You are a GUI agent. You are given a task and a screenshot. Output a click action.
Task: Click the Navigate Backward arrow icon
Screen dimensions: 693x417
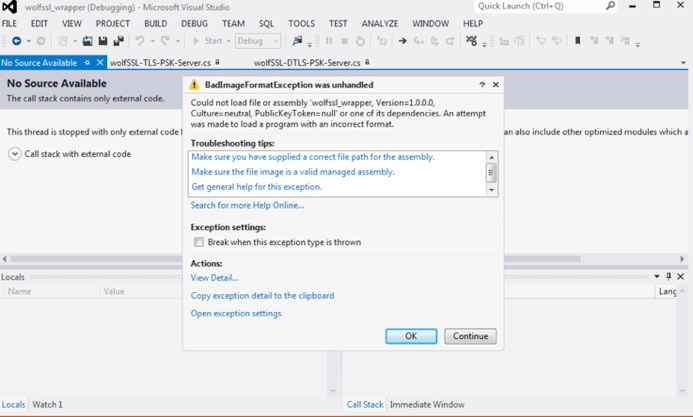point(17,41)
